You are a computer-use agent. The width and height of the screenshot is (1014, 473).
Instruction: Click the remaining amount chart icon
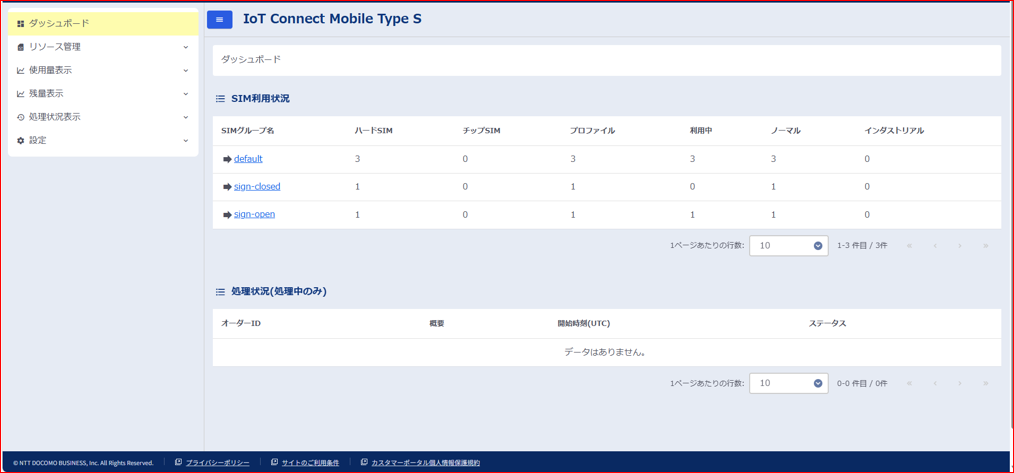[21, 94]
